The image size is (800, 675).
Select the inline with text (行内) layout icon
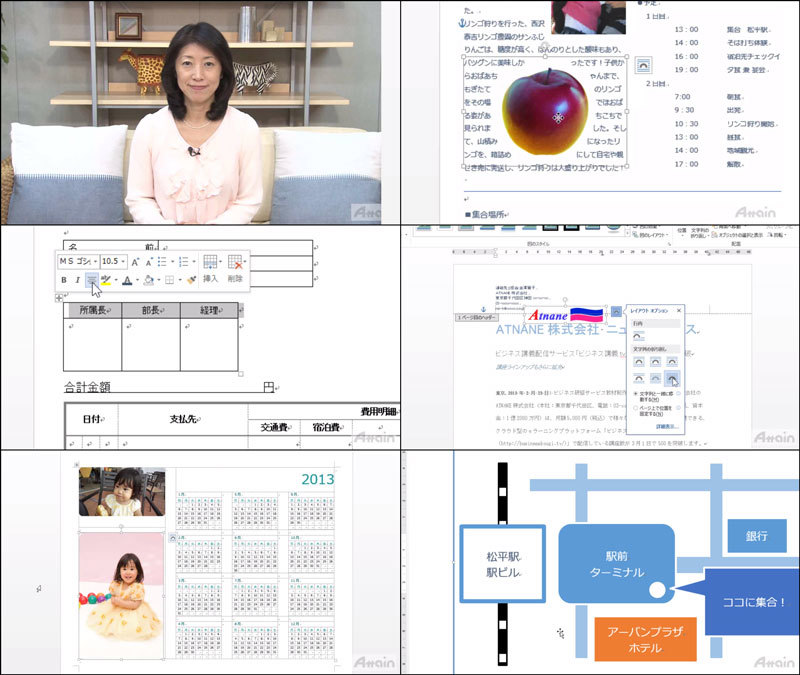[x=639, y=336]
